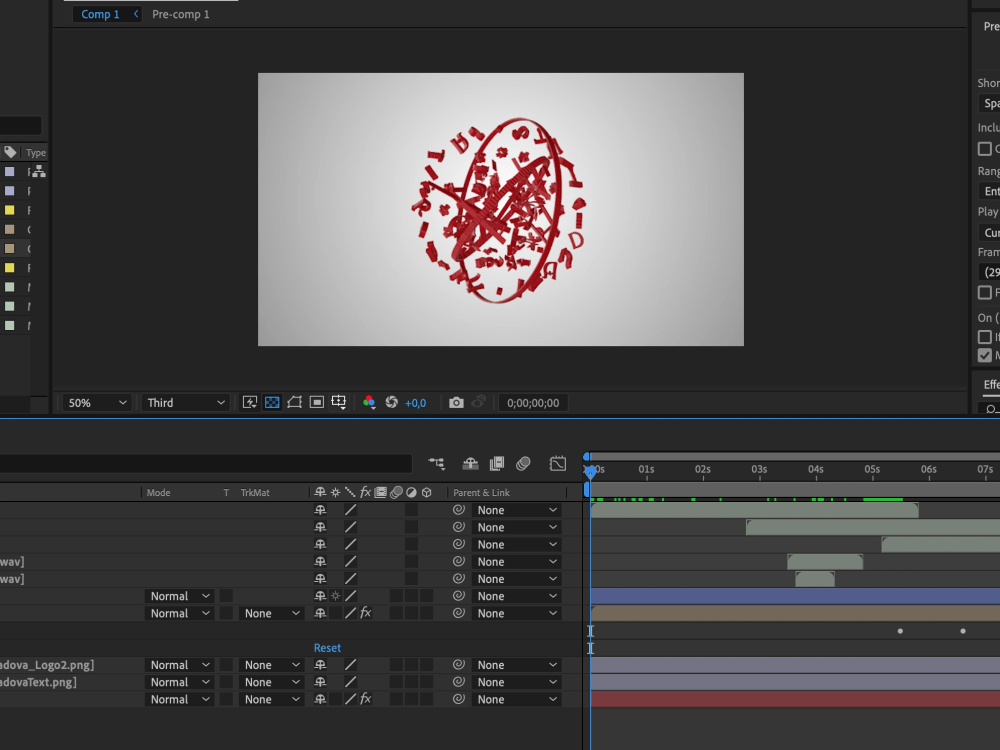Click the Quality column header icon

pos(350,492)
